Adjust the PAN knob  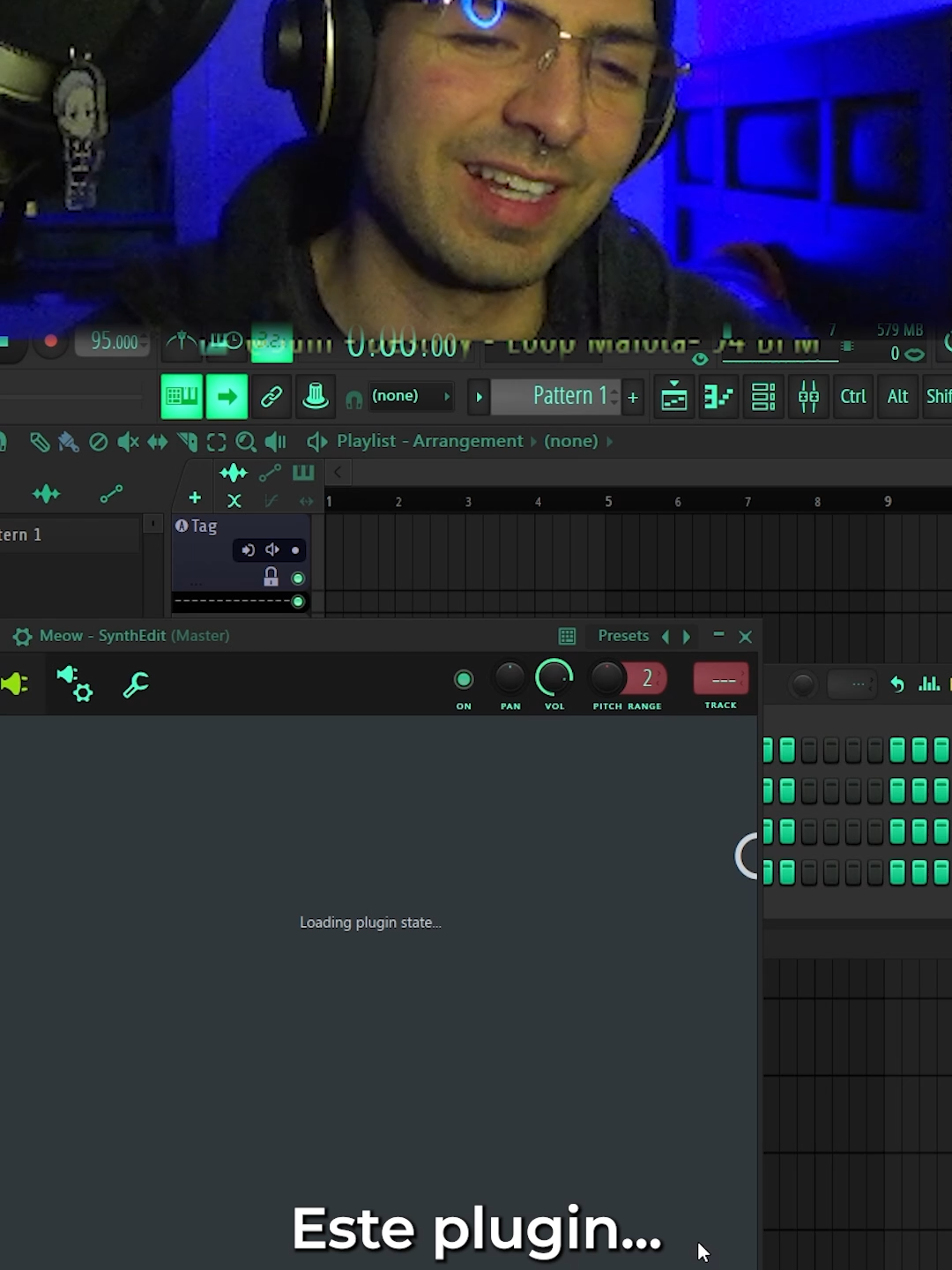pyautogui.click(x=509, y=677)
